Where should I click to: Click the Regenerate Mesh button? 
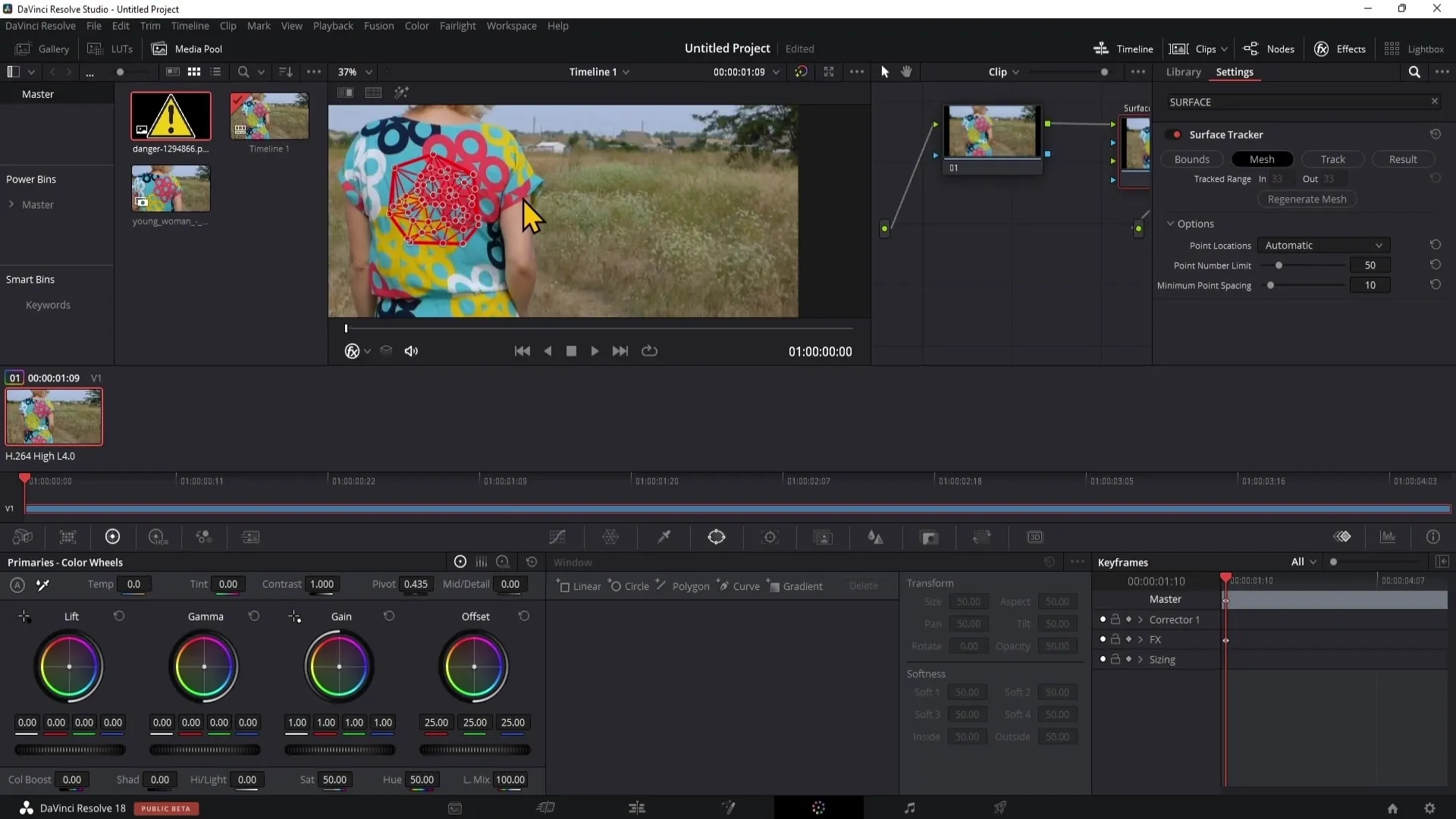pos(1306,198)
